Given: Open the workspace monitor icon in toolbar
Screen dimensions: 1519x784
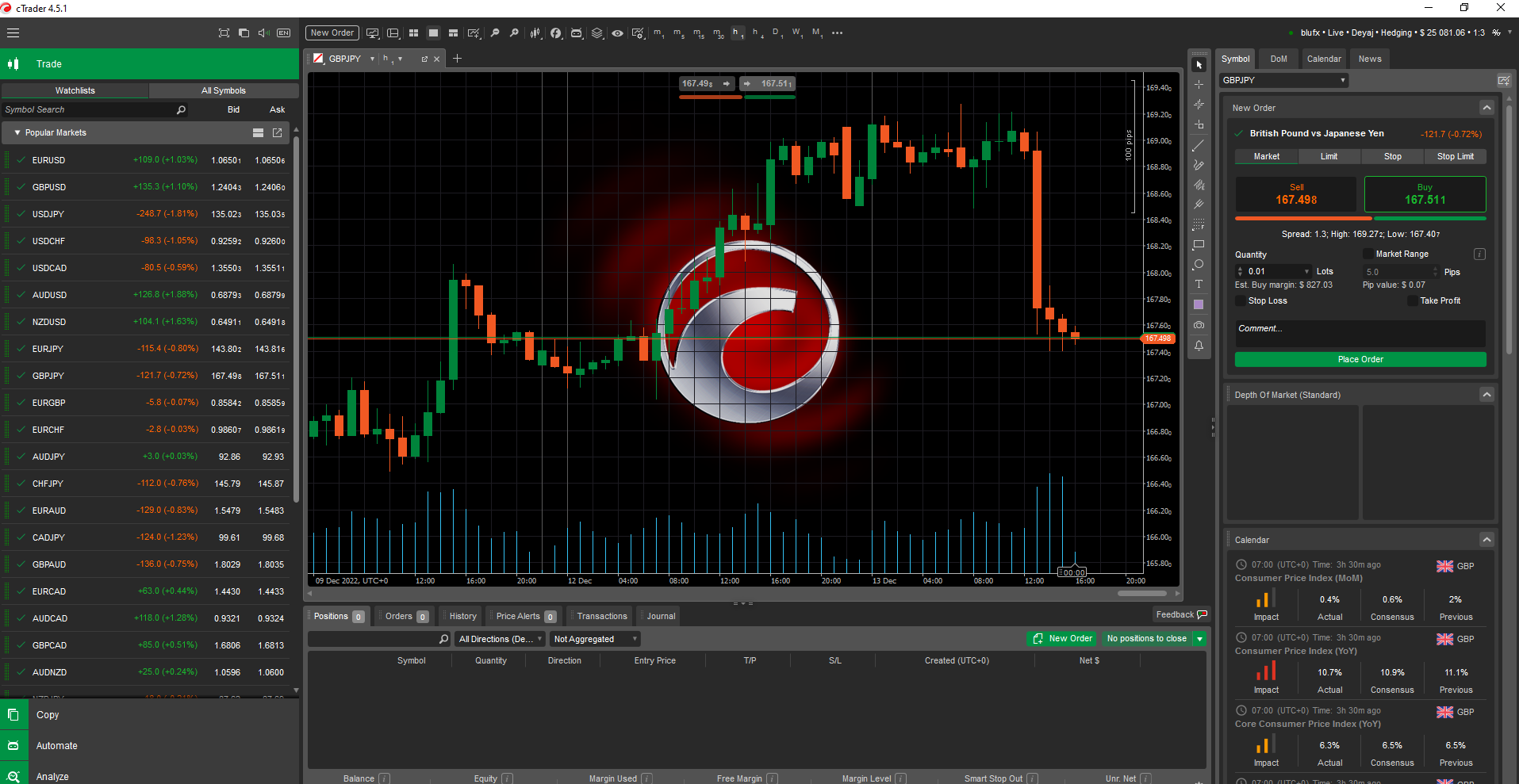Looking at the screenshot, I should pyautogui.click(x=372, y=33).
